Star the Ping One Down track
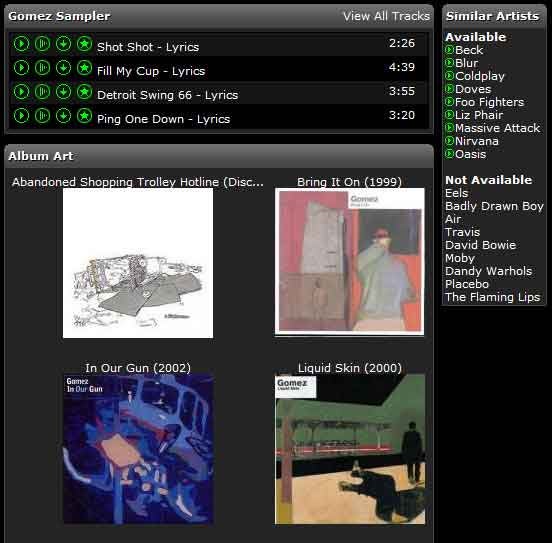 (84, 116)
